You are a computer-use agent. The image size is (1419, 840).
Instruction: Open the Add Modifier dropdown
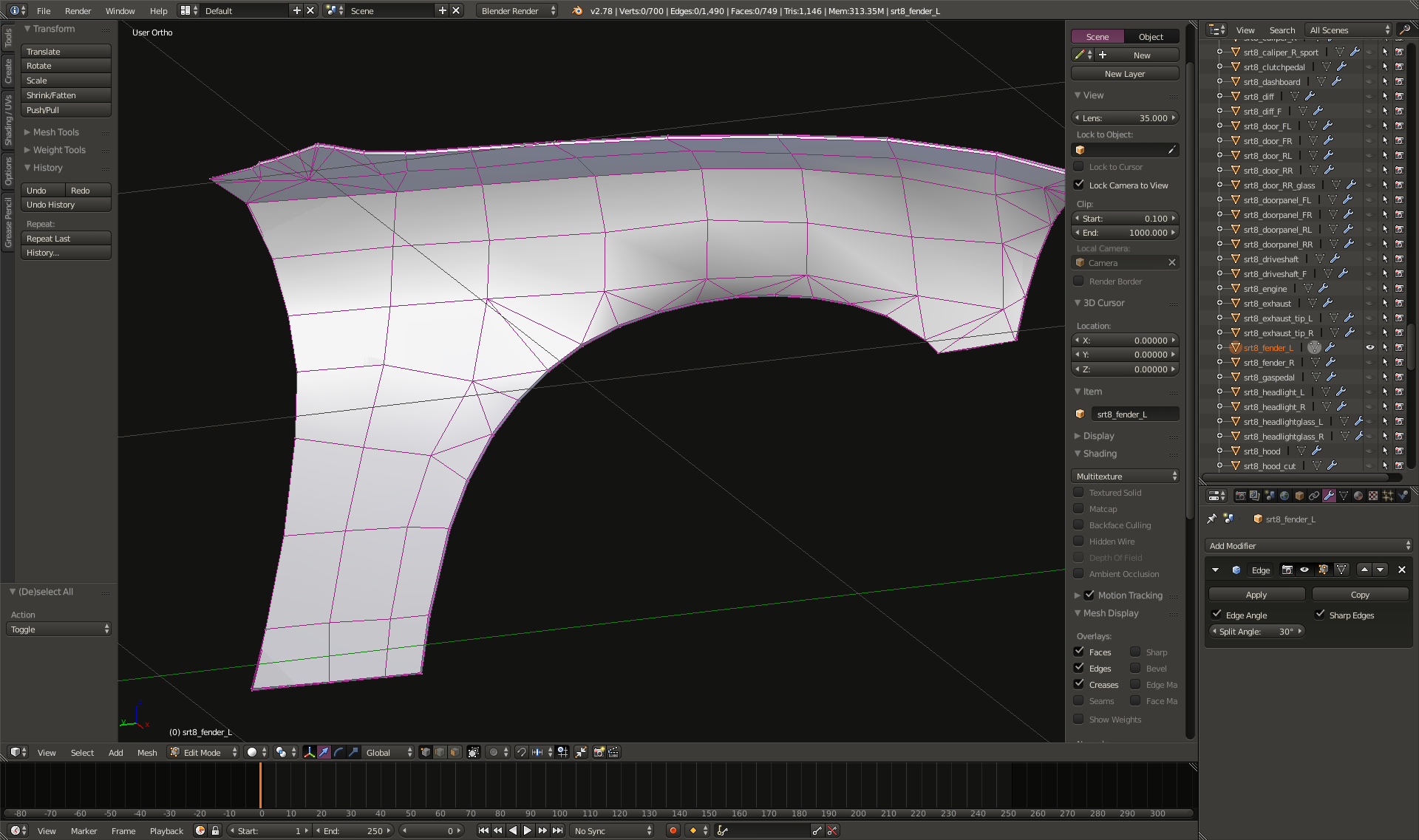point(1309,545)
